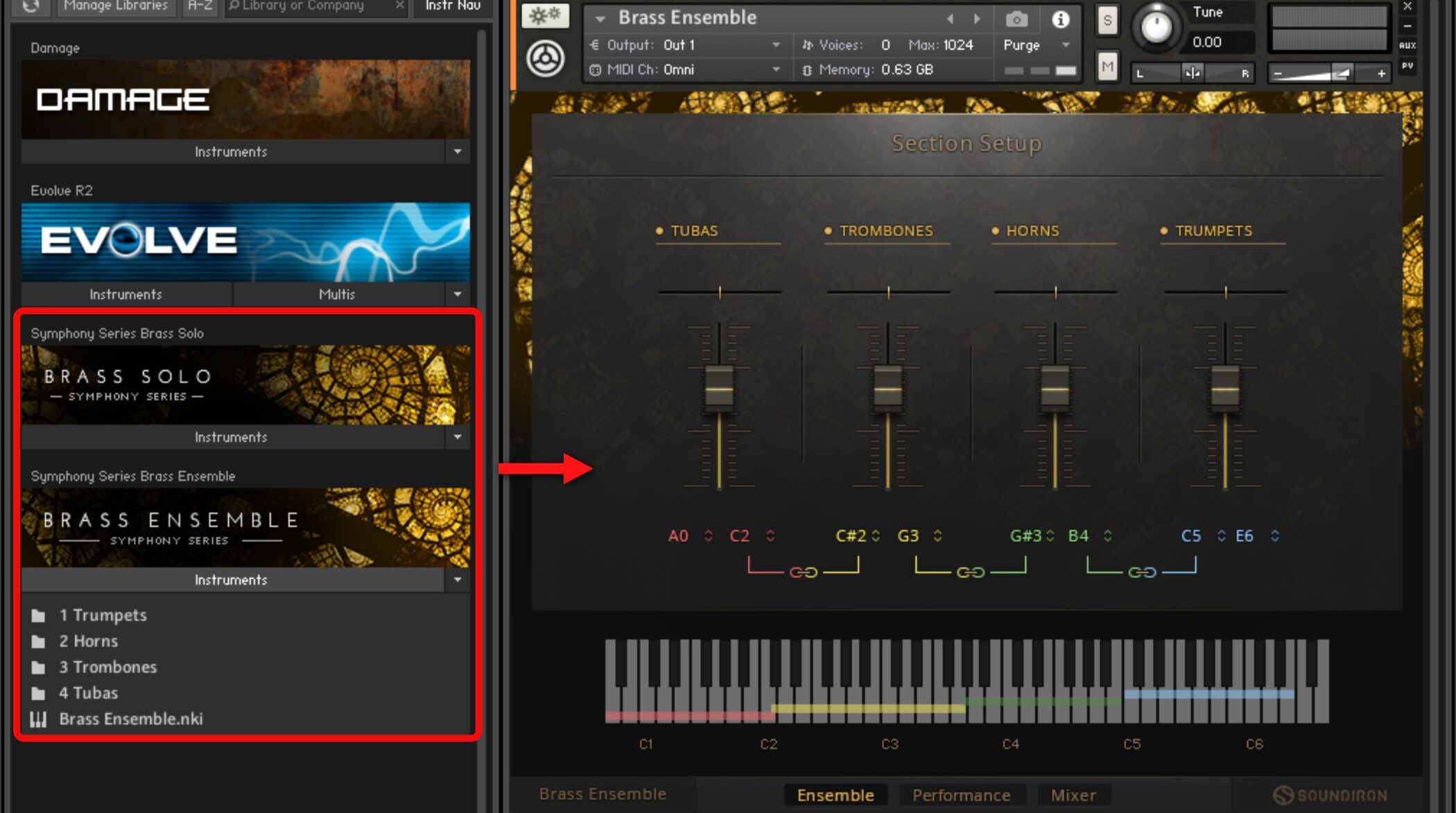The width and height of the screenshot is (1456, 813).
Task: Open Damage library options dropdown arrow
Action: 458,152
